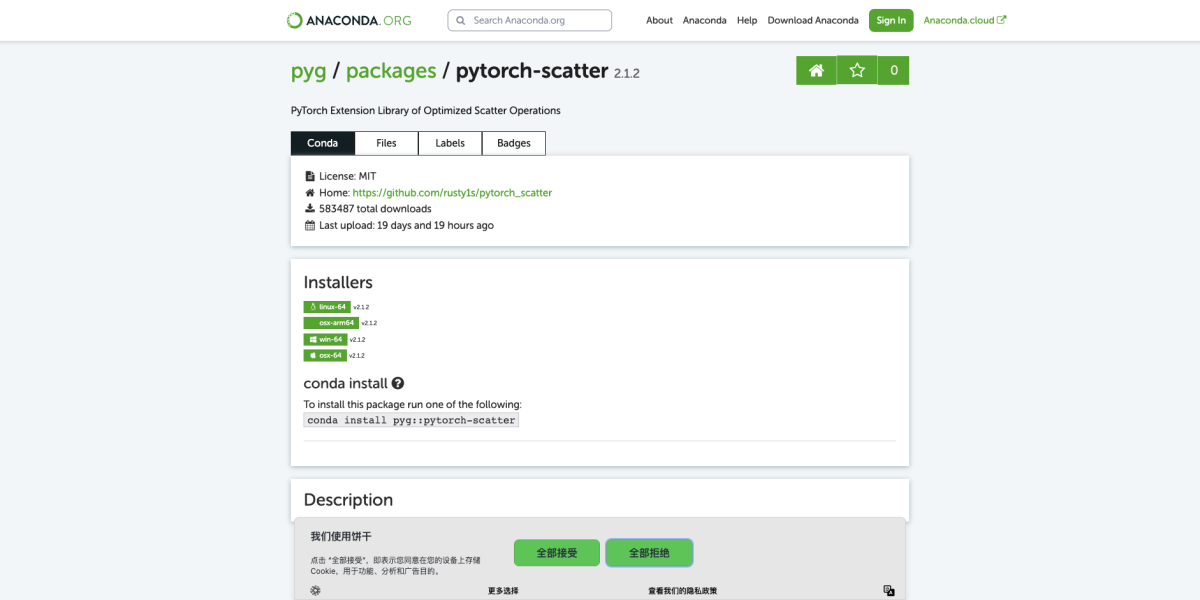Switch to the Labels tab
The width and height of the screenshot is (1200, 600).
449,143
